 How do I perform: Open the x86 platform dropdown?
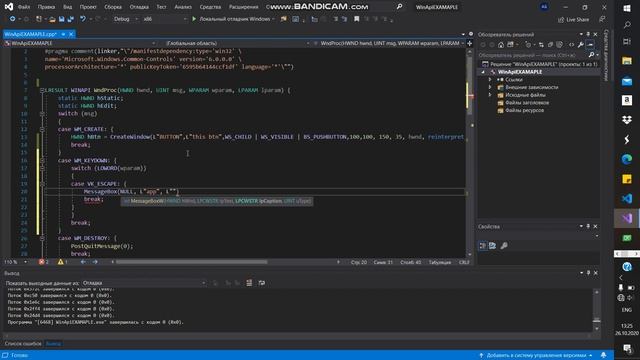tap(164, 19)
